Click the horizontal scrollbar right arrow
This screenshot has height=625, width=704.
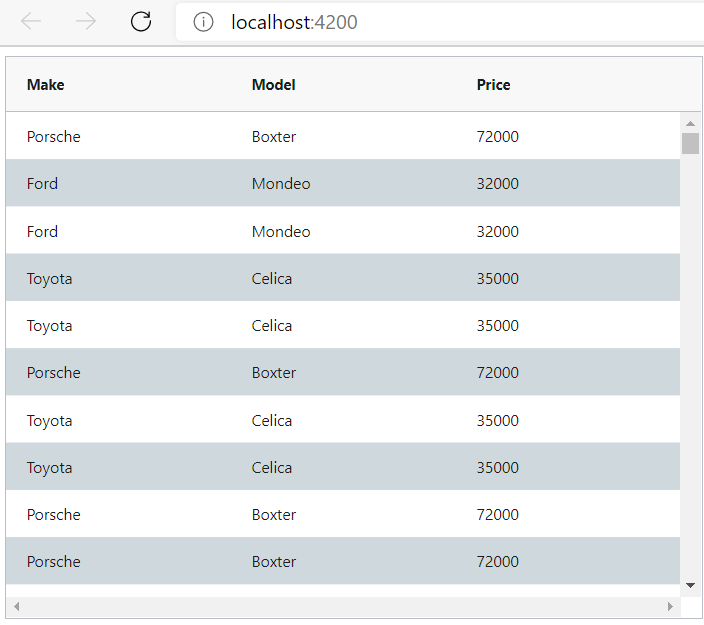[x=670, y=607]
